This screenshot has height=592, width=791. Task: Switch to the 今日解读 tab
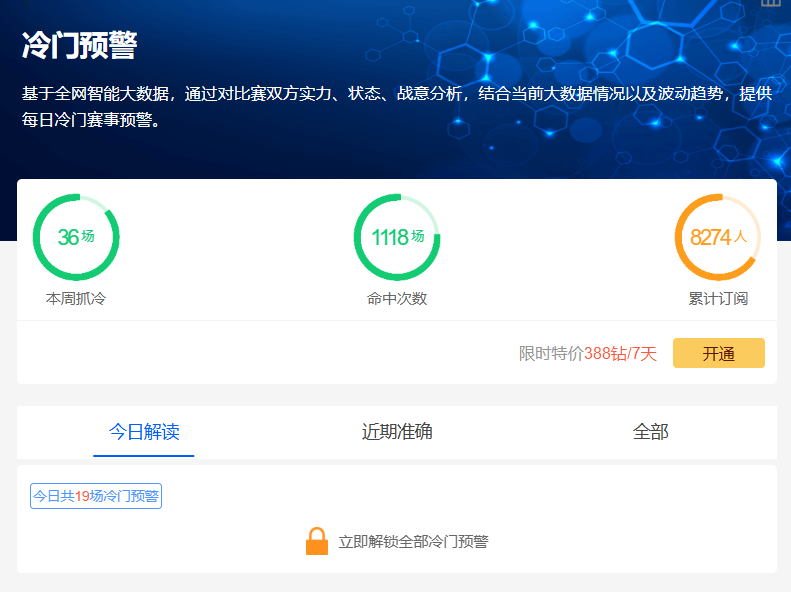tap(144, 432)
